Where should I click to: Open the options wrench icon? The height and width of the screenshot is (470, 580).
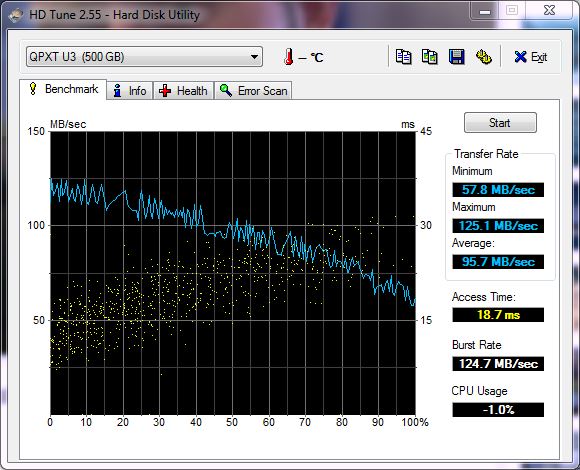(483, 57)
